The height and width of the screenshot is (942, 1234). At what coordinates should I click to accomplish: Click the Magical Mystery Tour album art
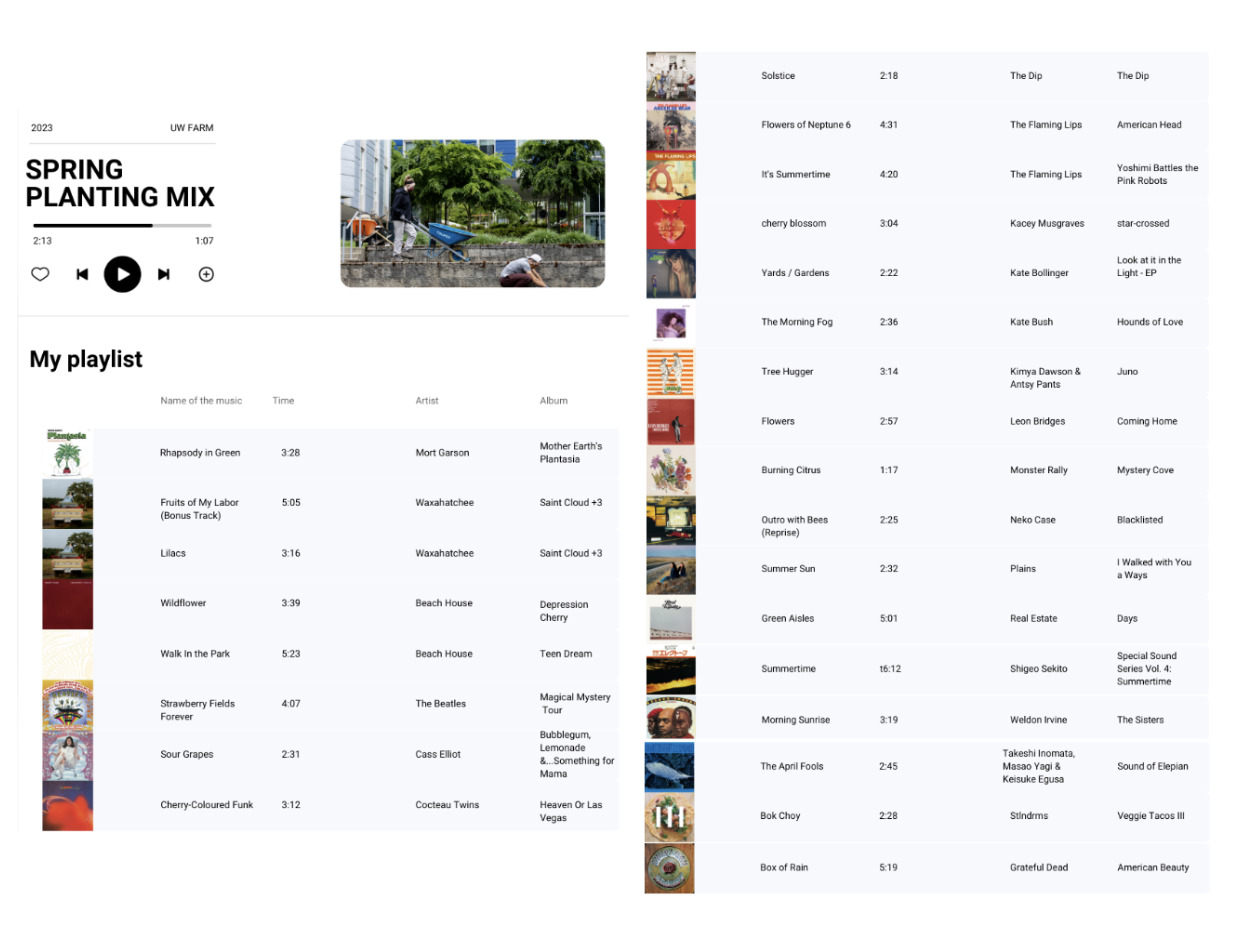[68, 705]
